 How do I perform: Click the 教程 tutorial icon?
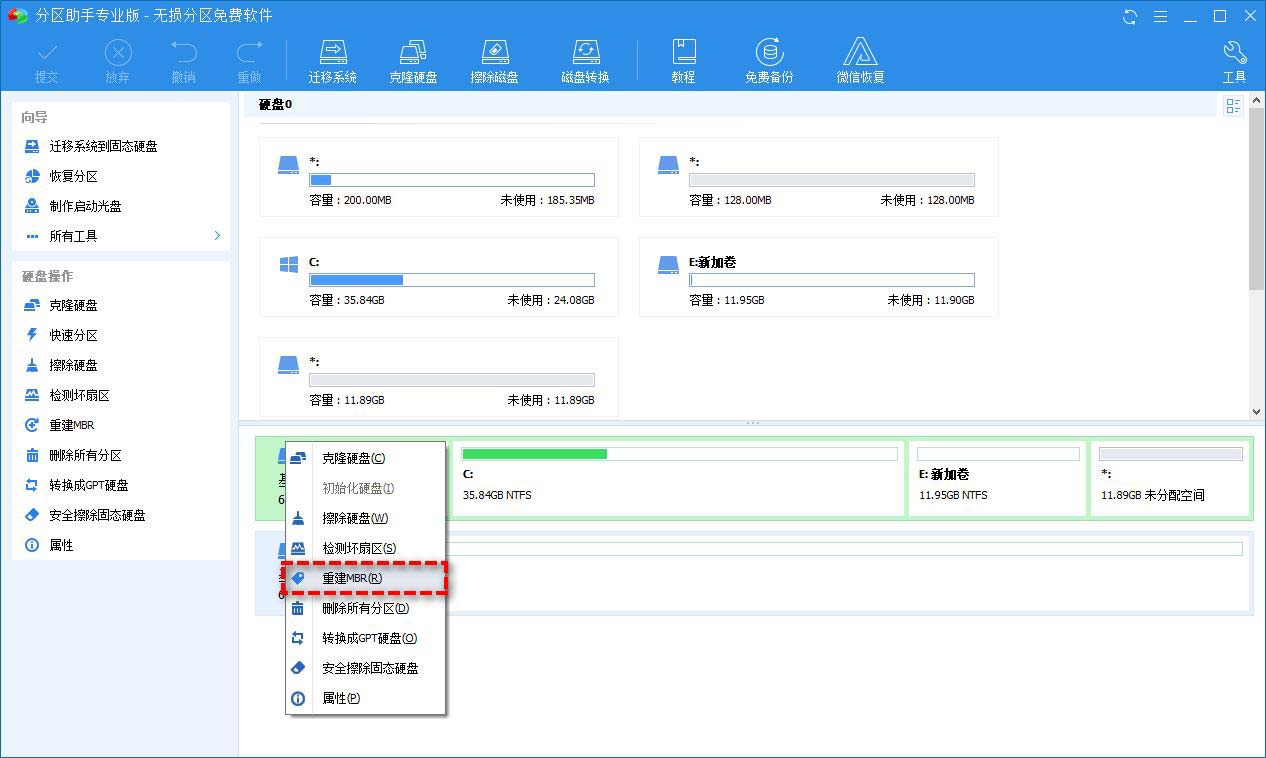pos(683,58)
